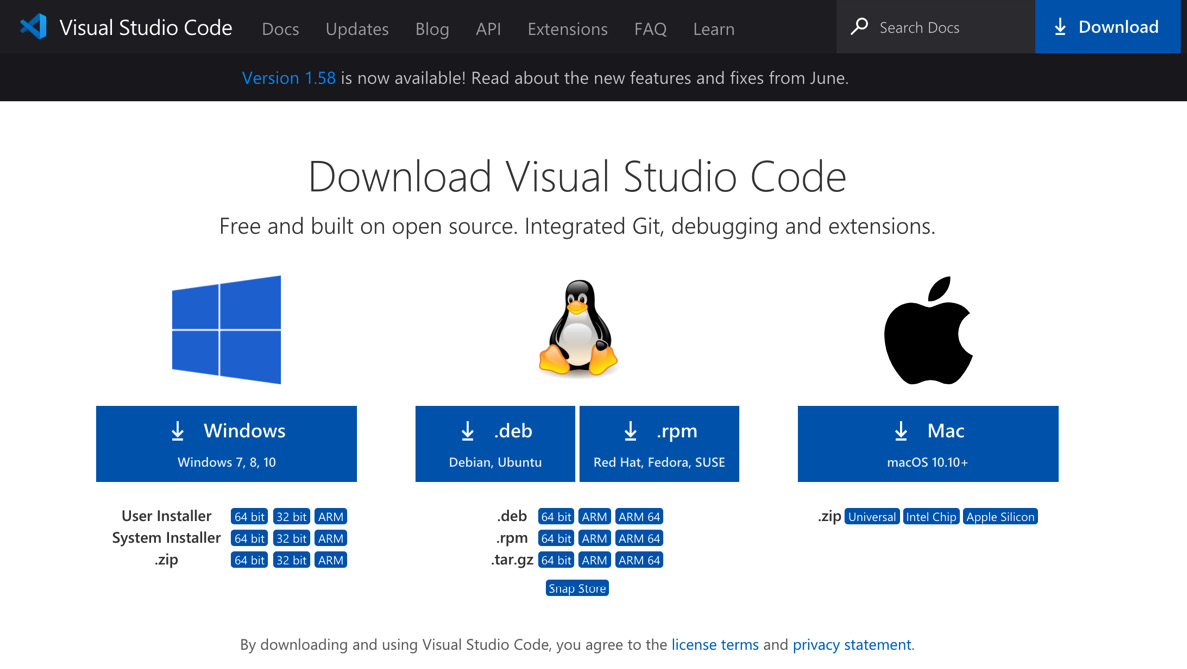Download the Windows installer button
Screen dimensions: 1187x669
(226, 443)
